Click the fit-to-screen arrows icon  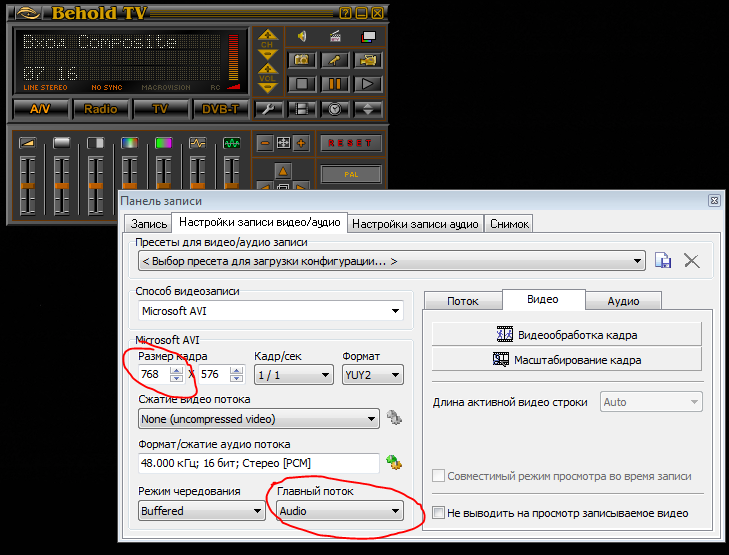point(283,143)
